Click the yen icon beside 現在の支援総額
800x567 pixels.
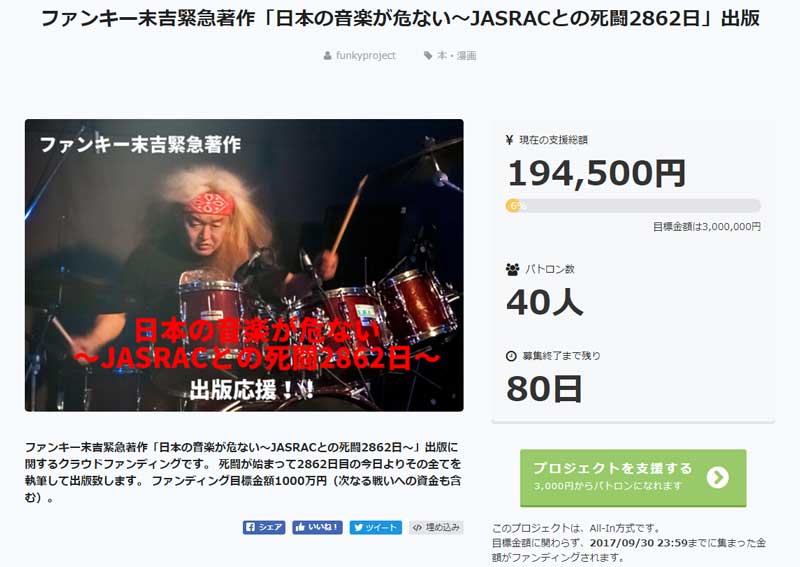[509, 140]
